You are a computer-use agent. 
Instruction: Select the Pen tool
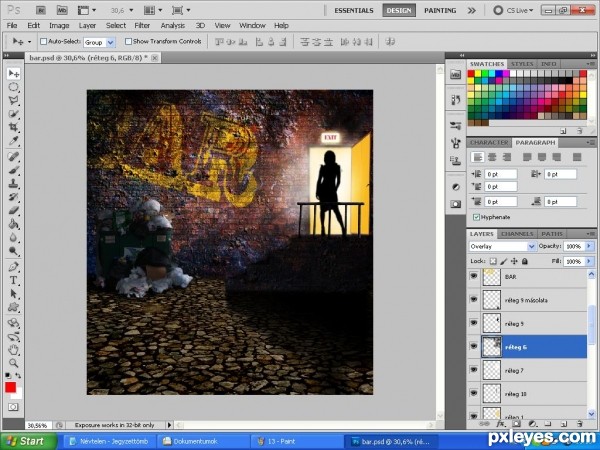click(x=13, y=267)
